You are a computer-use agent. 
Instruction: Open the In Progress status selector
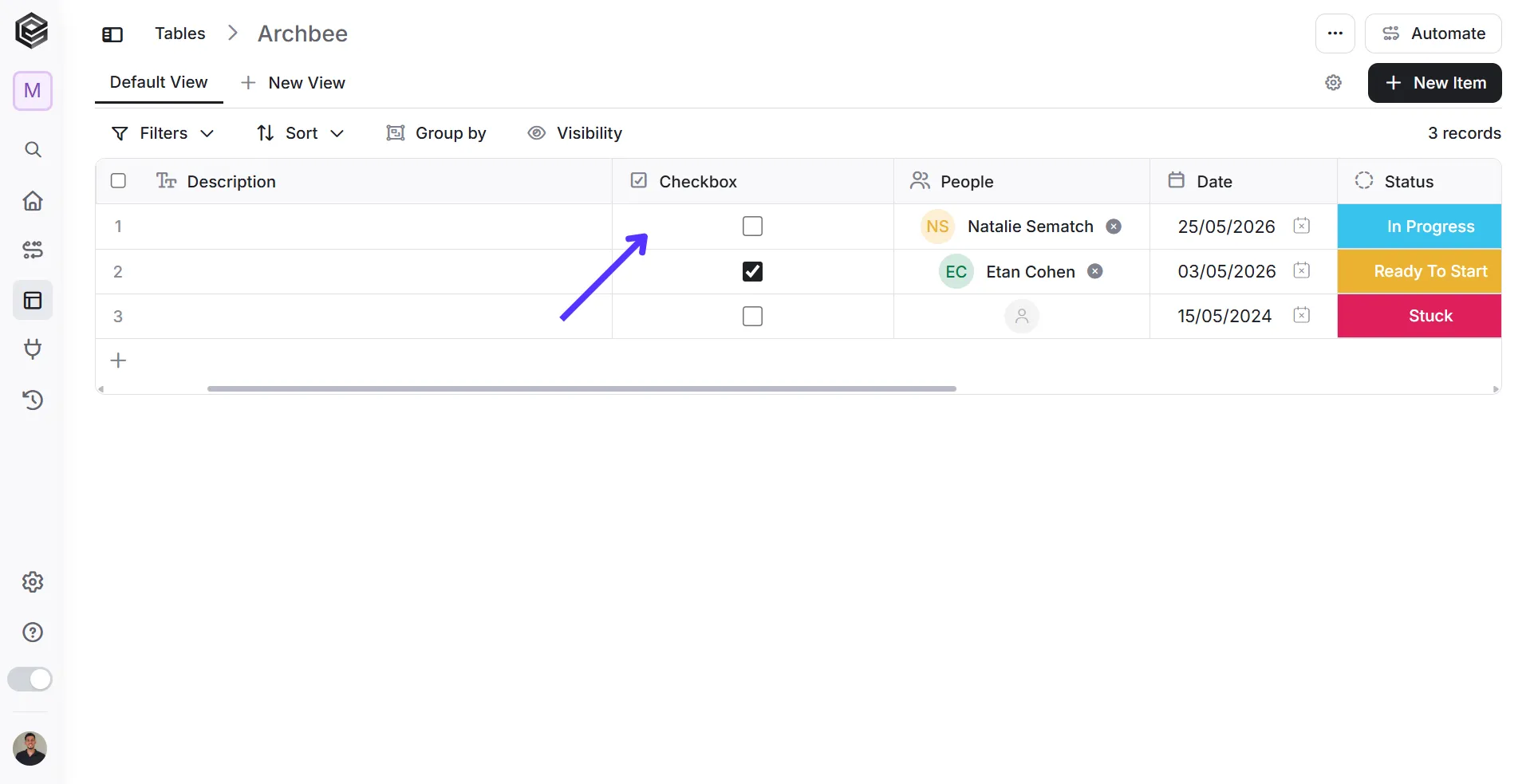pos(1419,227)
